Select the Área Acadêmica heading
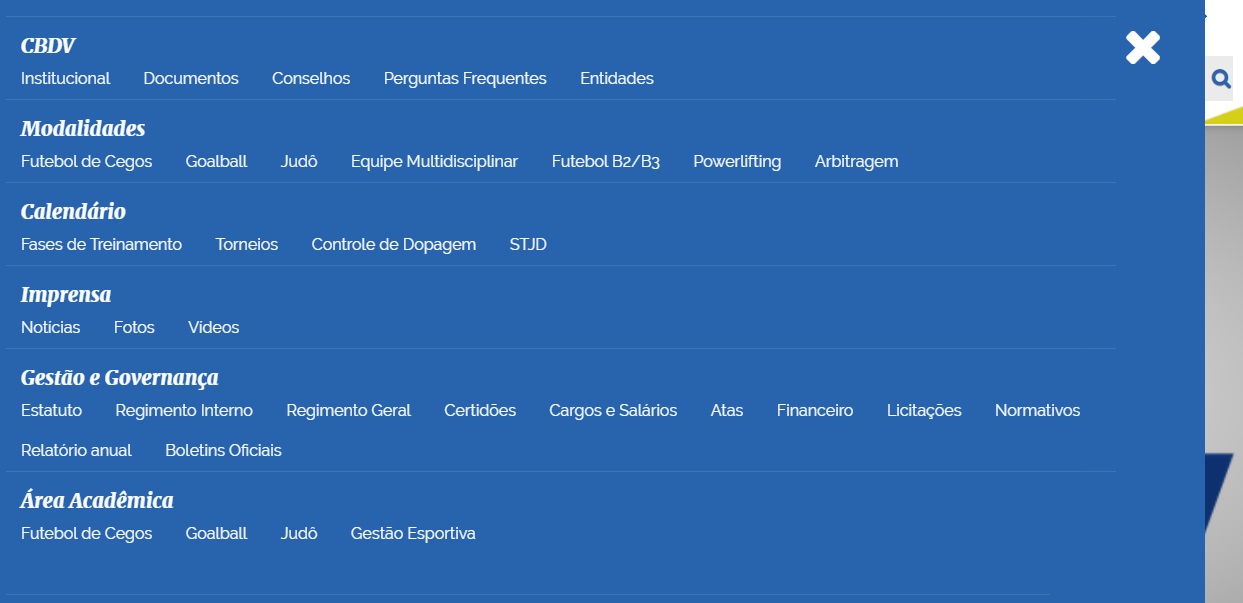1243x603 pixels. pyautogui.click(x=97, y=501)
